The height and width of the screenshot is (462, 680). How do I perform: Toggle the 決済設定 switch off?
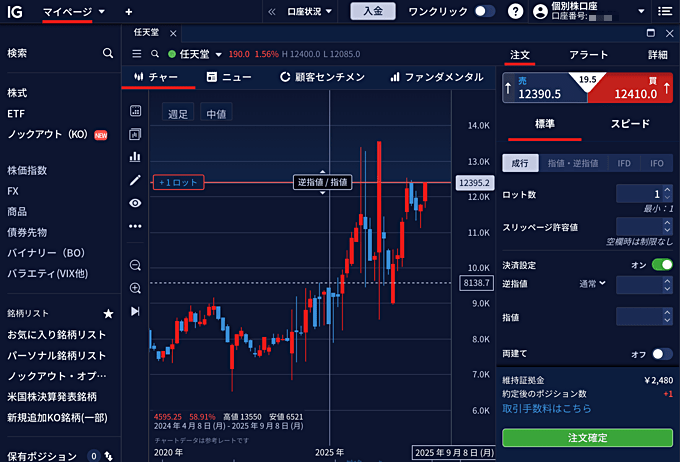[x=662, y=265]
